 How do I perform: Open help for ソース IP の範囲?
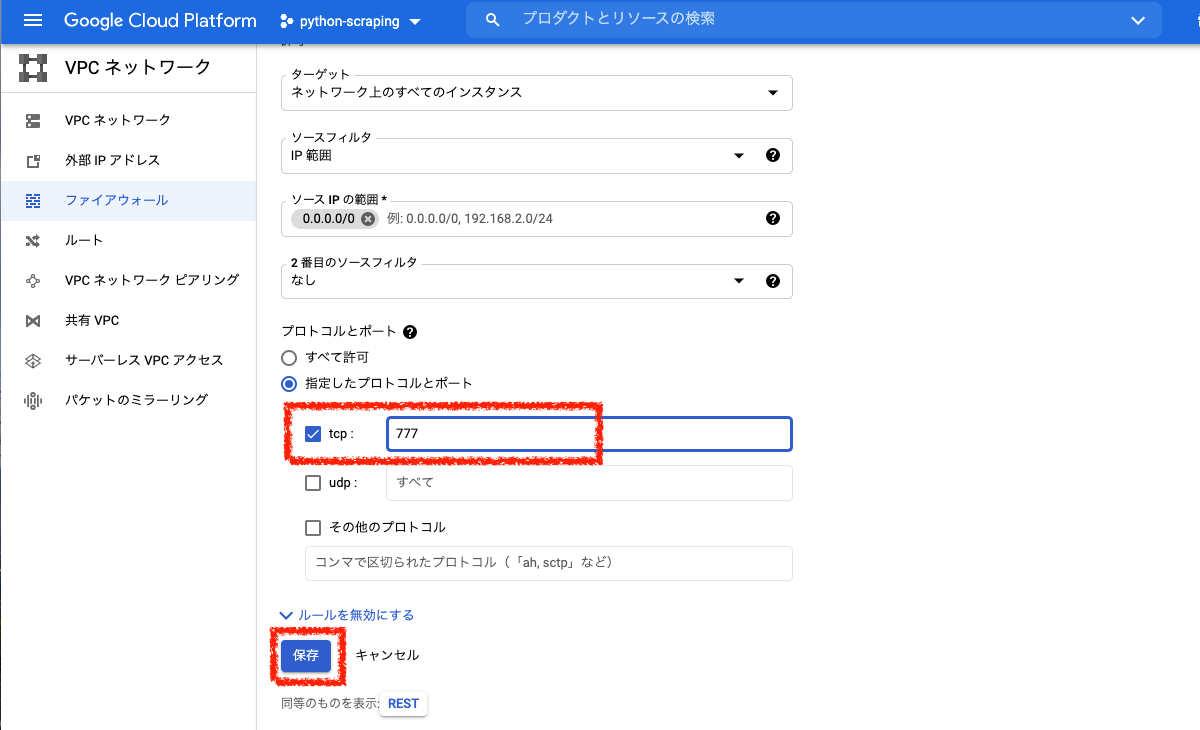[x=773, y=218]
